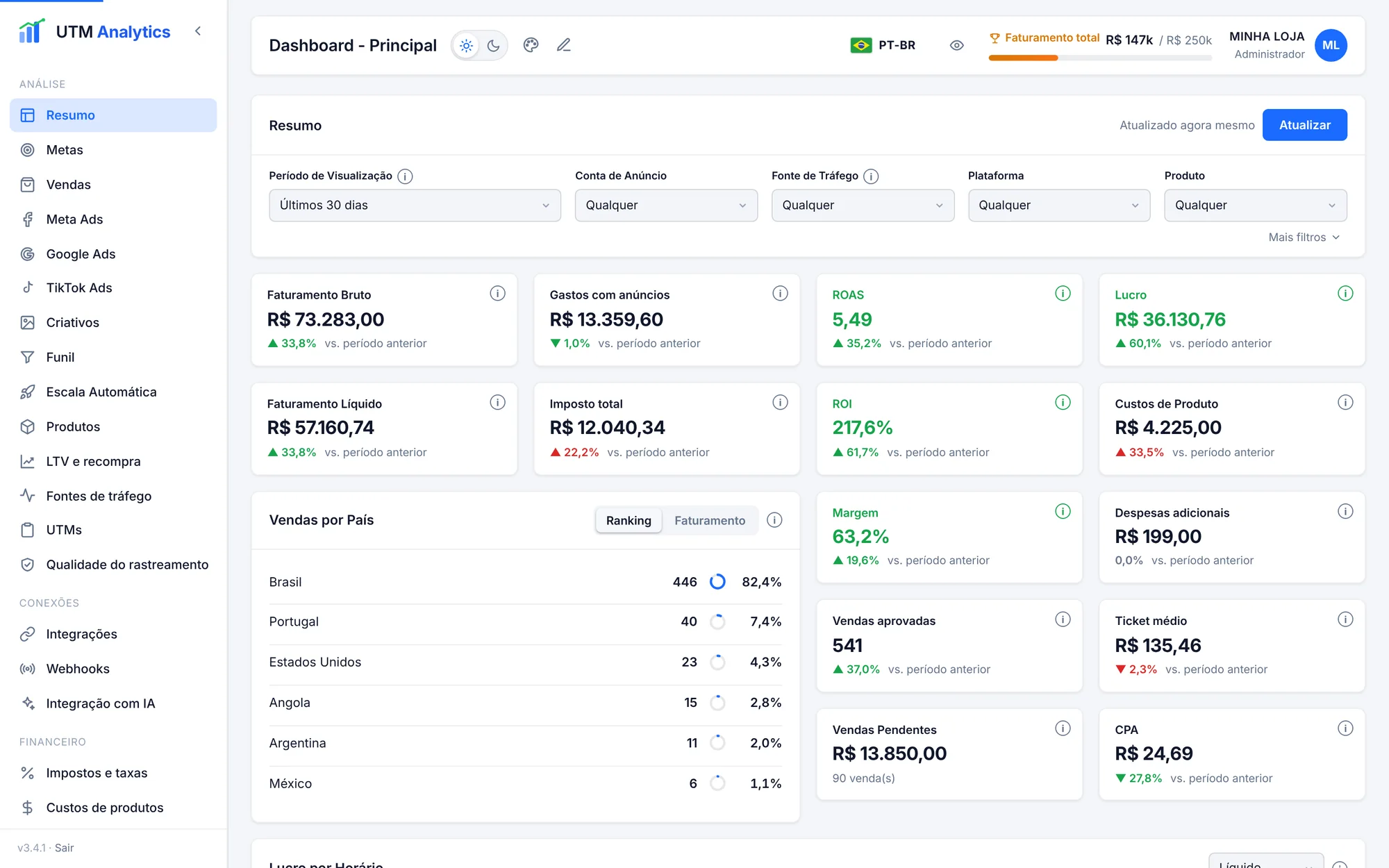Open the theme palette icon
Screen dimensions: 1389x868
pos(531,45)
